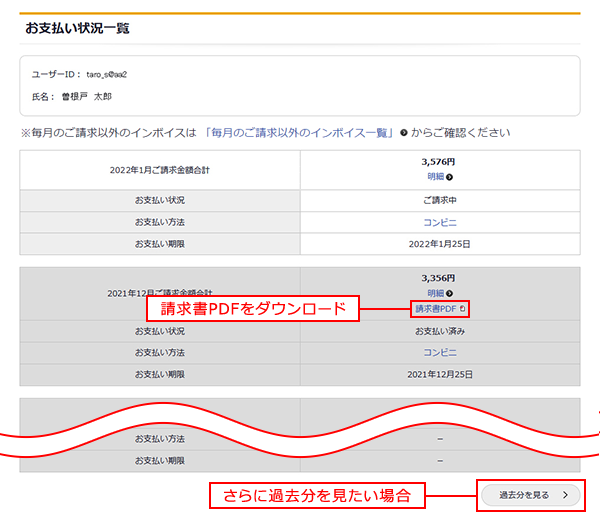Click the arrow icon beside January 2022 明細
The height and width of the screenshot is (520, 600).
[x=450, y=177]
